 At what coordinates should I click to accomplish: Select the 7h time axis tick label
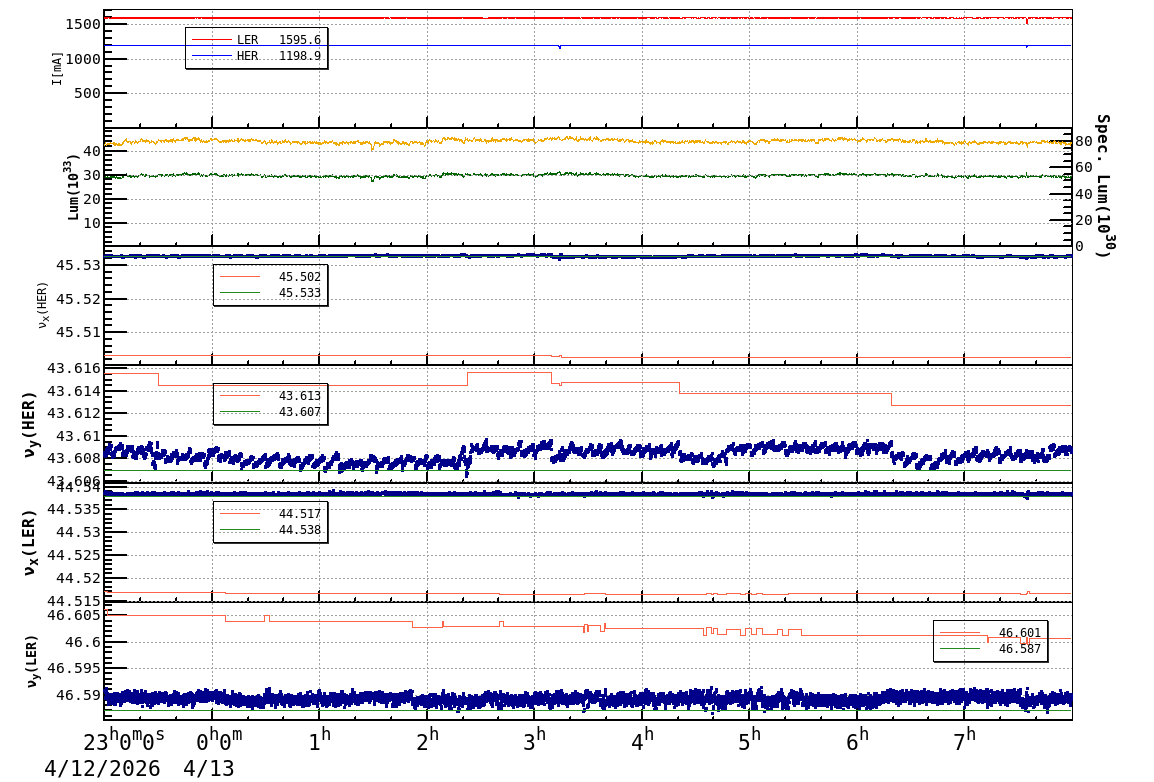coord(965,740)
